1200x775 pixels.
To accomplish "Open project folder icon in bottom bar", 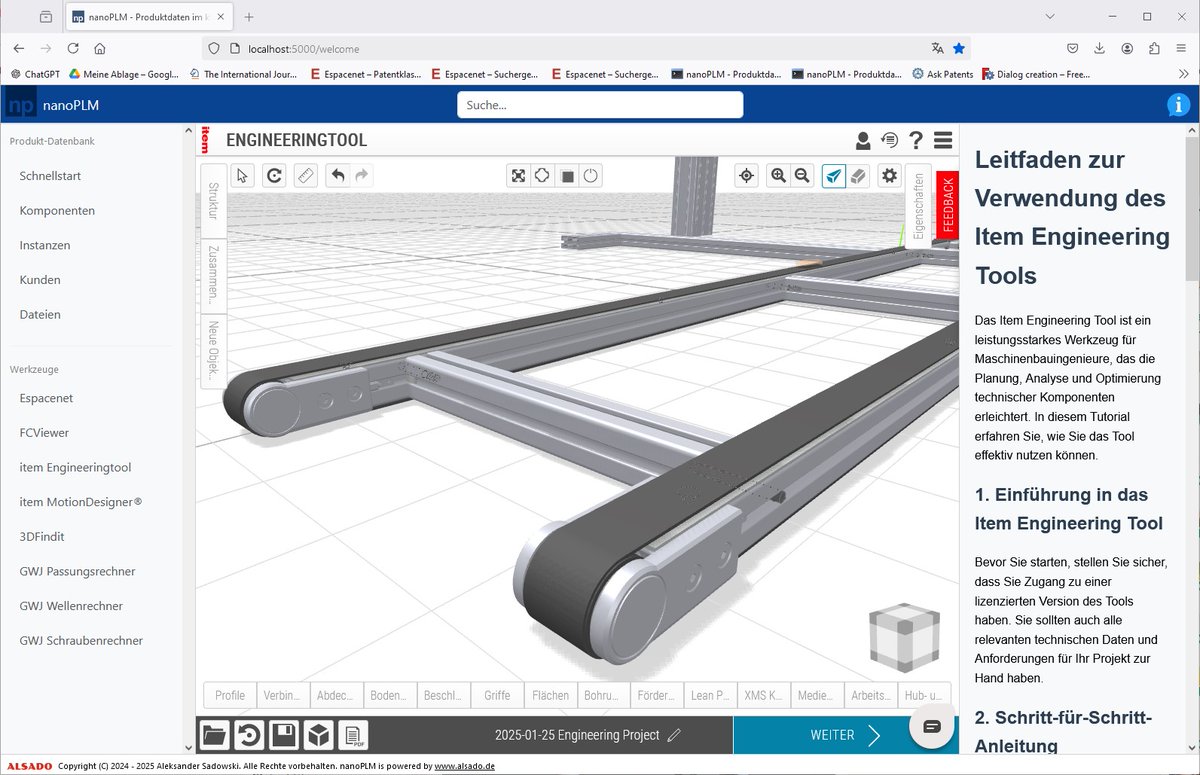I will point(214,736).
